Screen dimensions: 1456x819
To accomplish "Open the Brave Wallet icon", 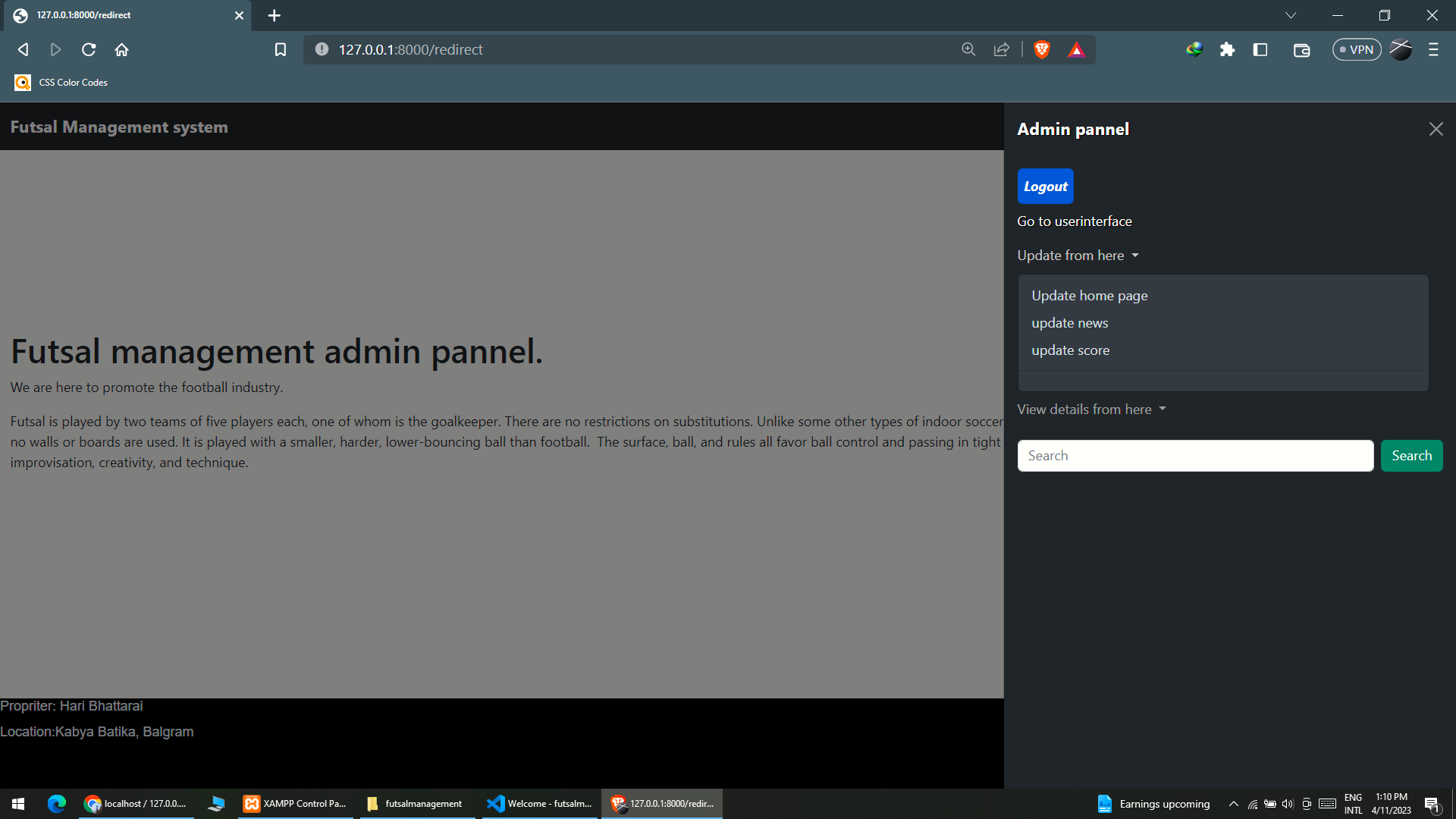I will point(1301,49).
